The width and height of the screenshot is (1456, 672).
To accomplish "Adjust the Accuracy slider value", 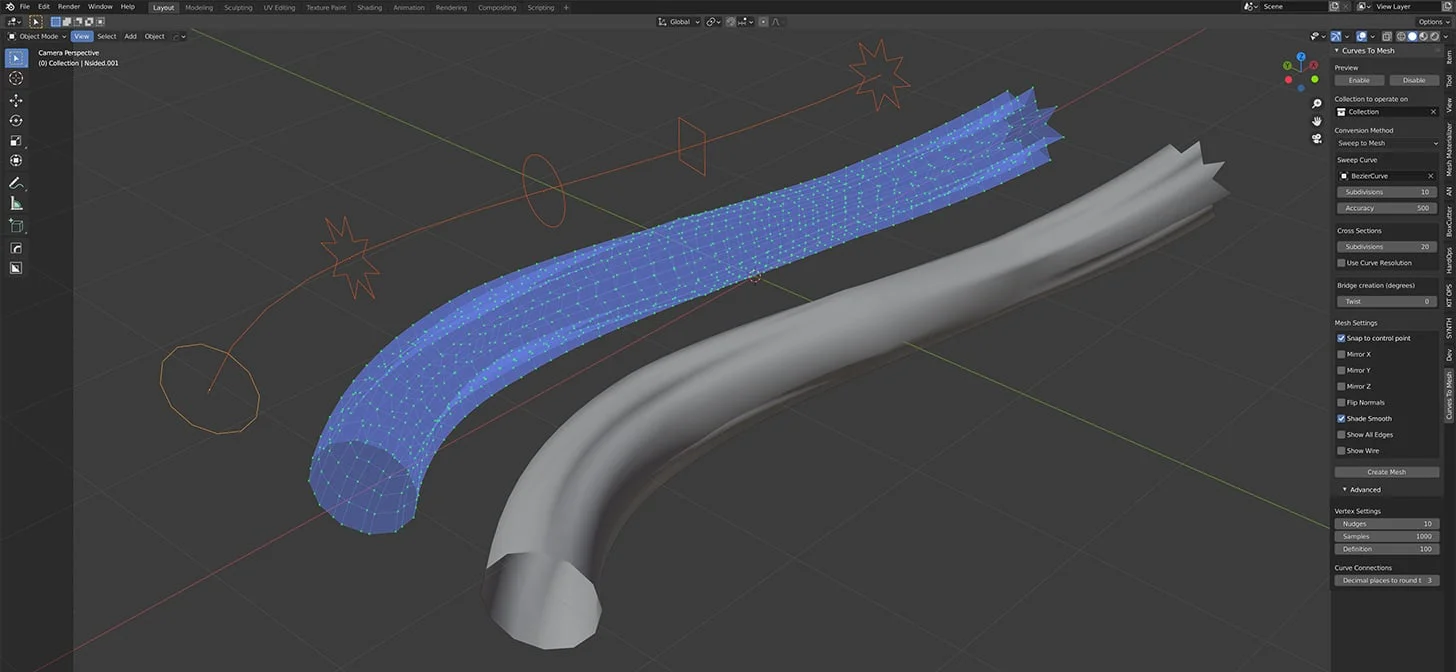I will tap(1386, 208).
